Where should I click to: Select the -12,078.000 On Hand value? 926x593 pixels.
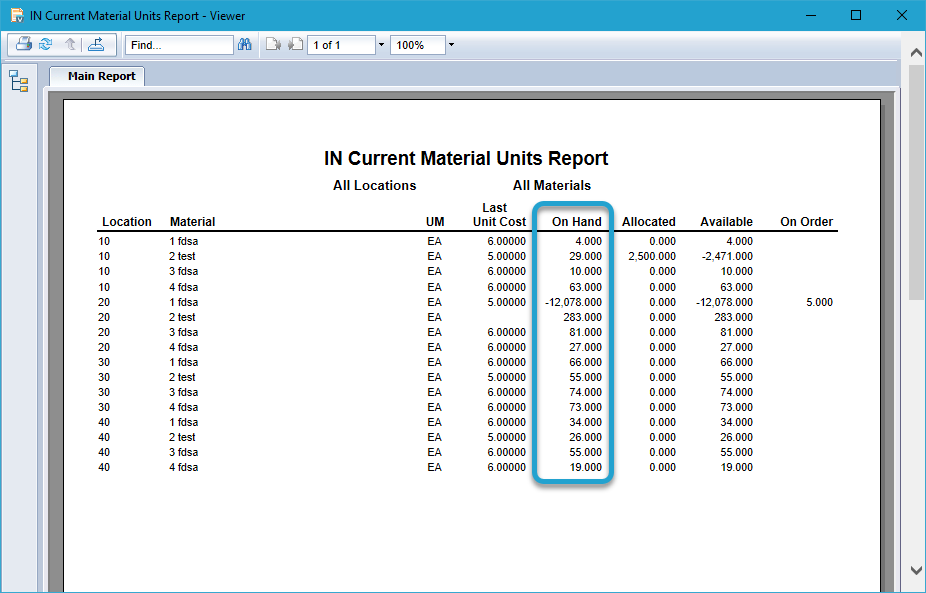(573, 302)
